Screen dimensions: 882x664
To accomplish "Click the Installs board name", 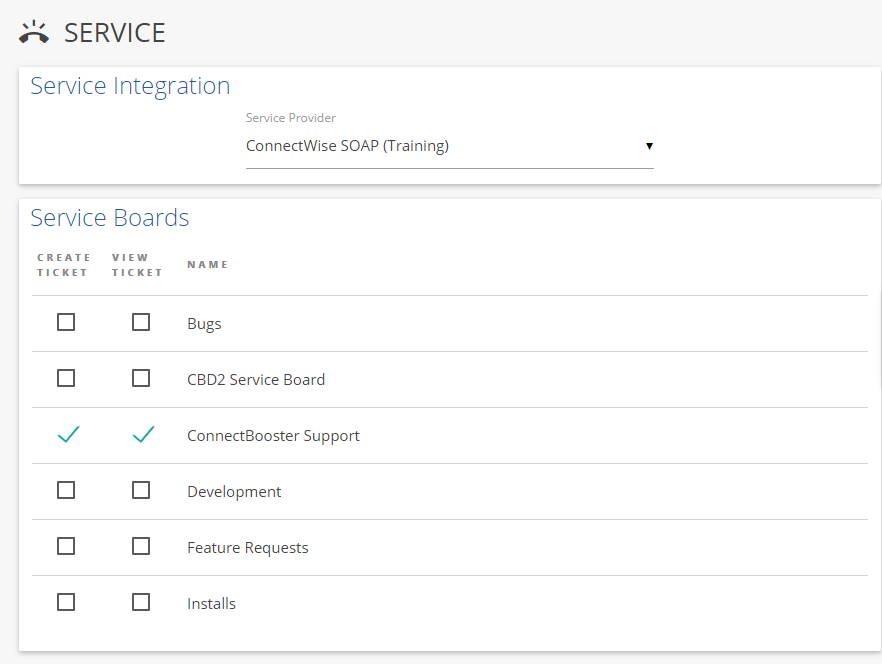I will coord(212,604).
